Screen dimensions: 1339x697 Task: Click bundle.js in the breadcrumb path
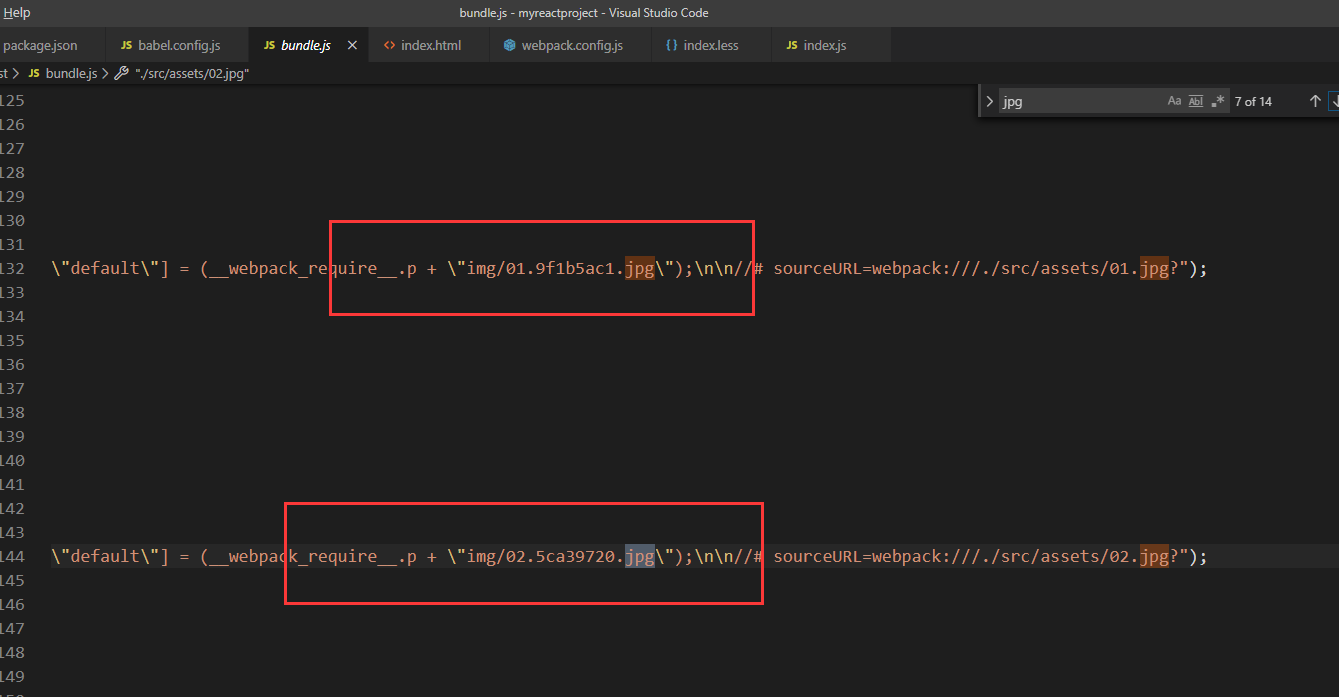[x=72, y=74]
